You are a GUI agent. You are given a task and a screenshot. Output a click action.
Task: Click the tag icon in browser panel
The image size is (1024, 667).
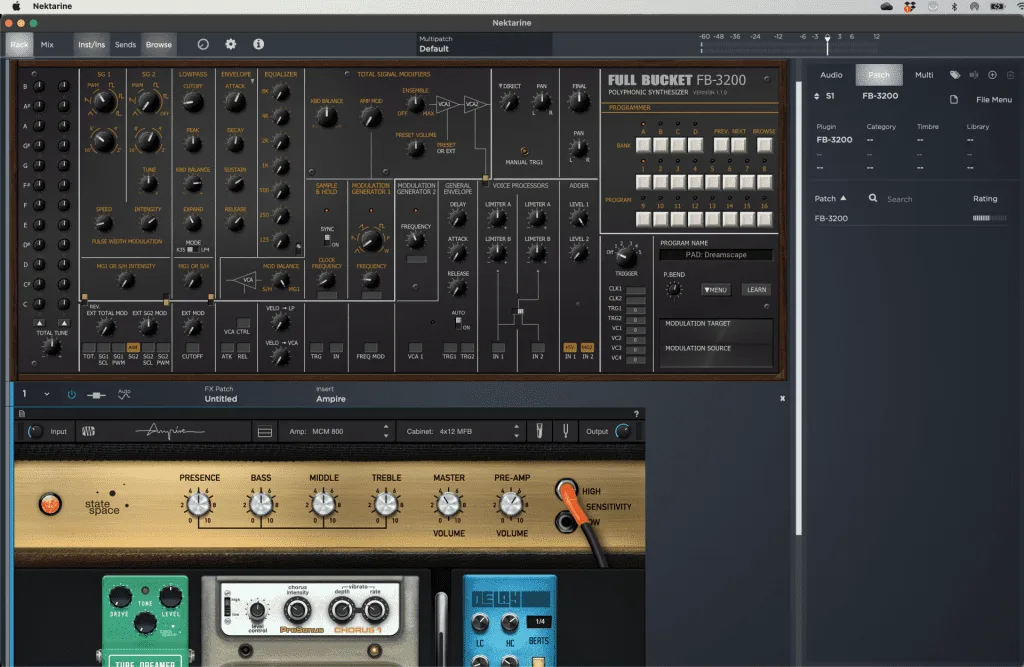[x=955, y=75]
